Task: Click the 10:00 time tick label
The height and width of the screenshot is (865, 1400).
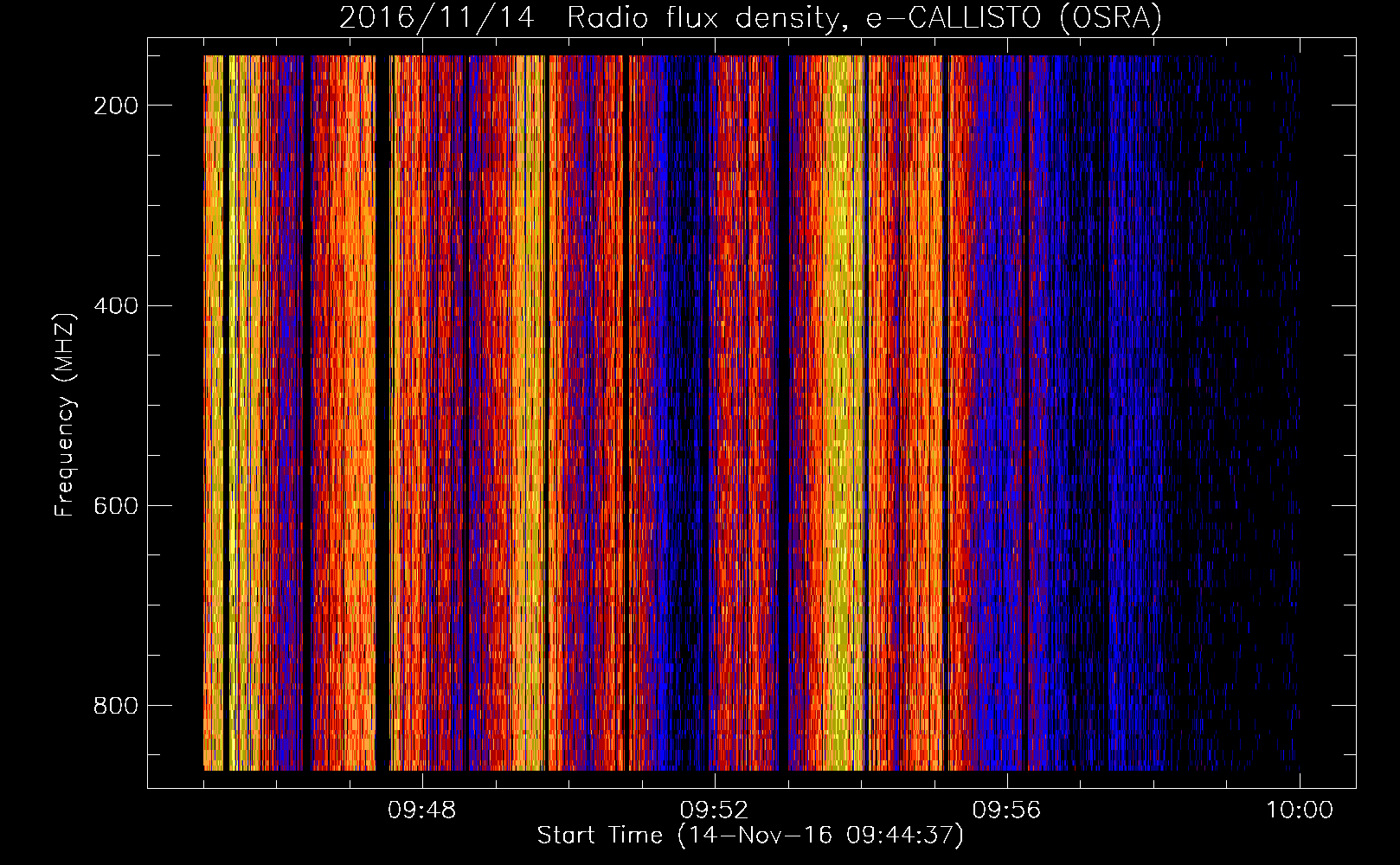Action: (x=1300, y=811)
